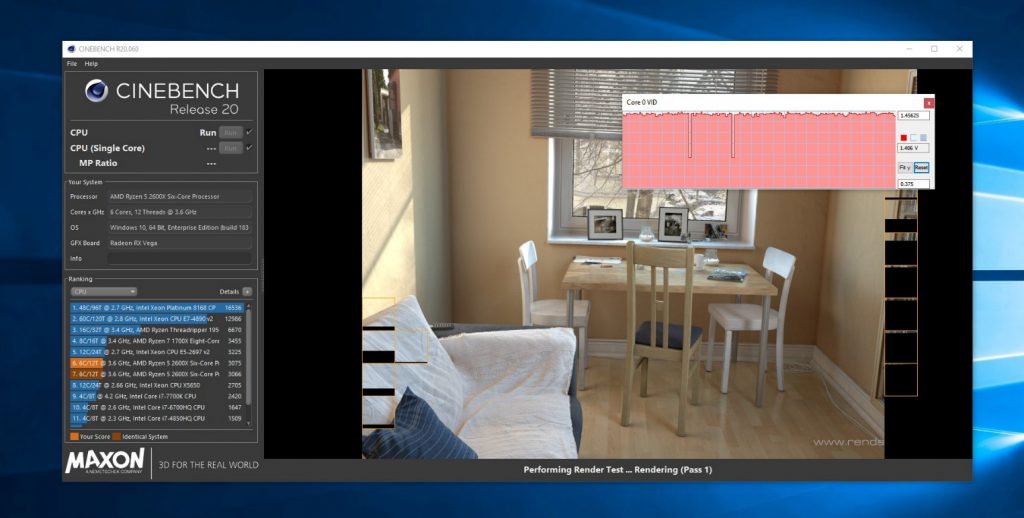The width and height of the screenshot is (1024, 518).
Task: Click the Identical System legend icon
Action: point(116,436)
